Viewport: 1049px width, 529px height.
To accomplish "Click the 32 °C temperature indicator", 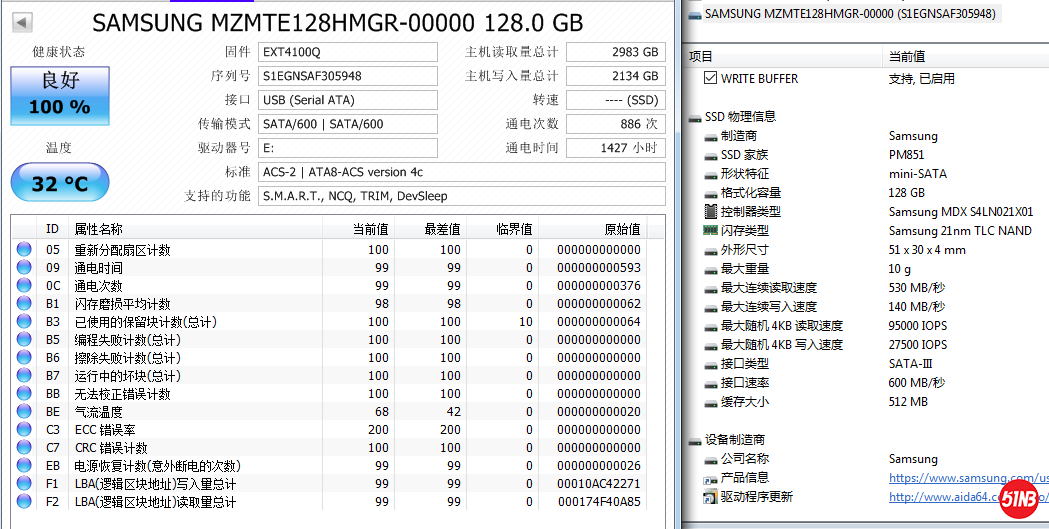I will point(59,183).
